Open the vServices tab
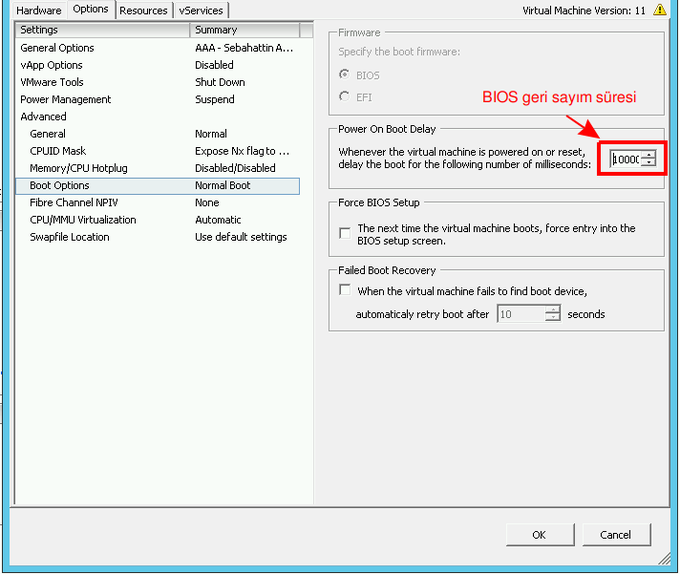This screenshot has width=680, height=574. pyautogui.click(x=201, y=10)
